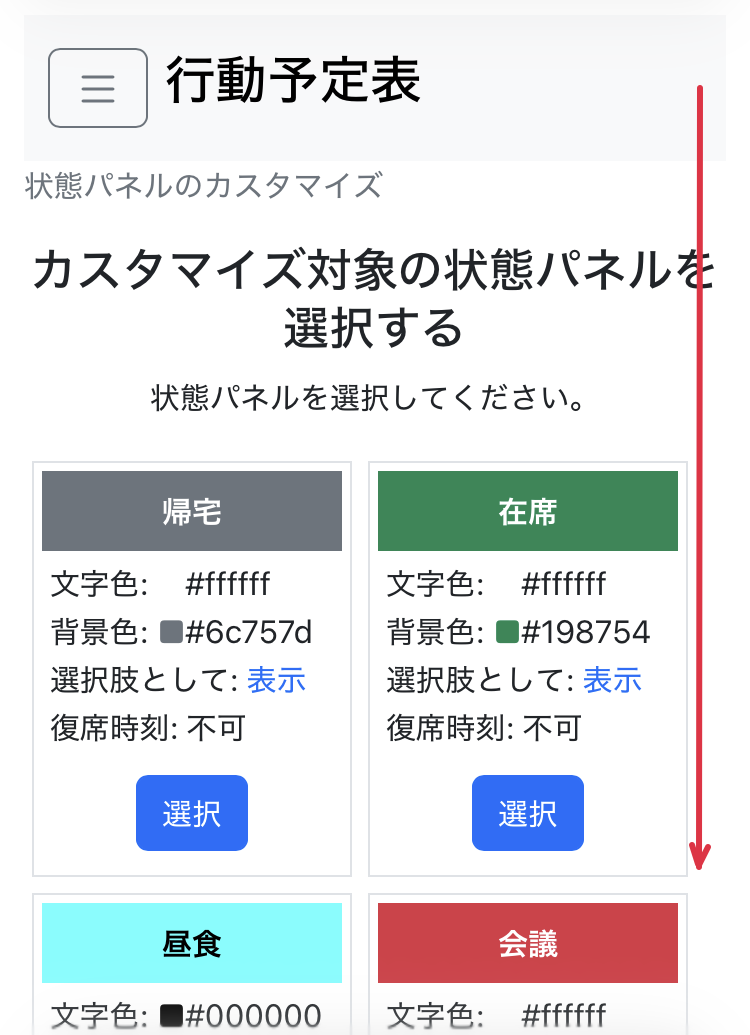
Task: Click the 表示 link in the 在席 card
Action: (x=612, y=680)
